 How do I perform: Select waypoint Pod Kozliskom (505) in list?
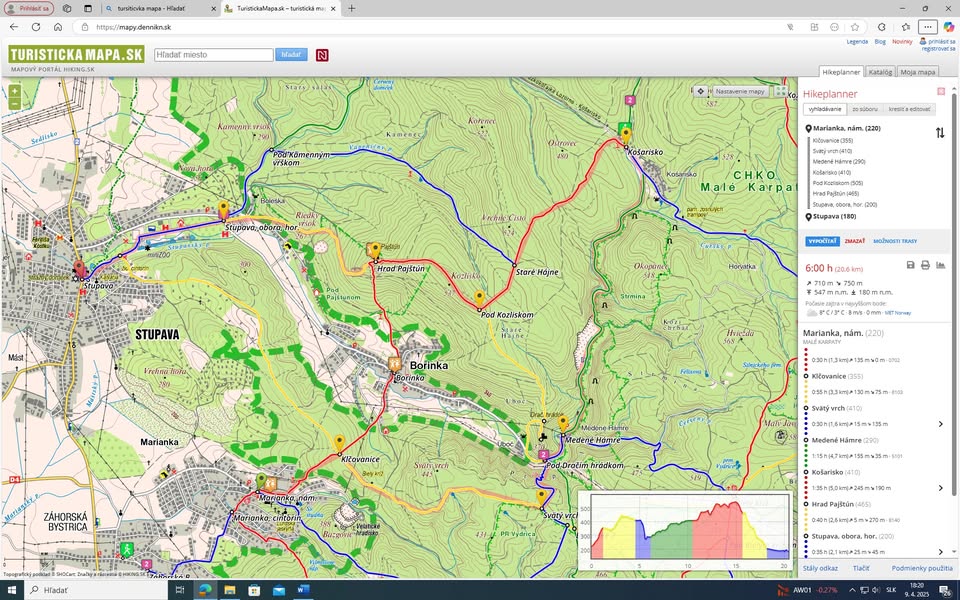click(838, 183)
